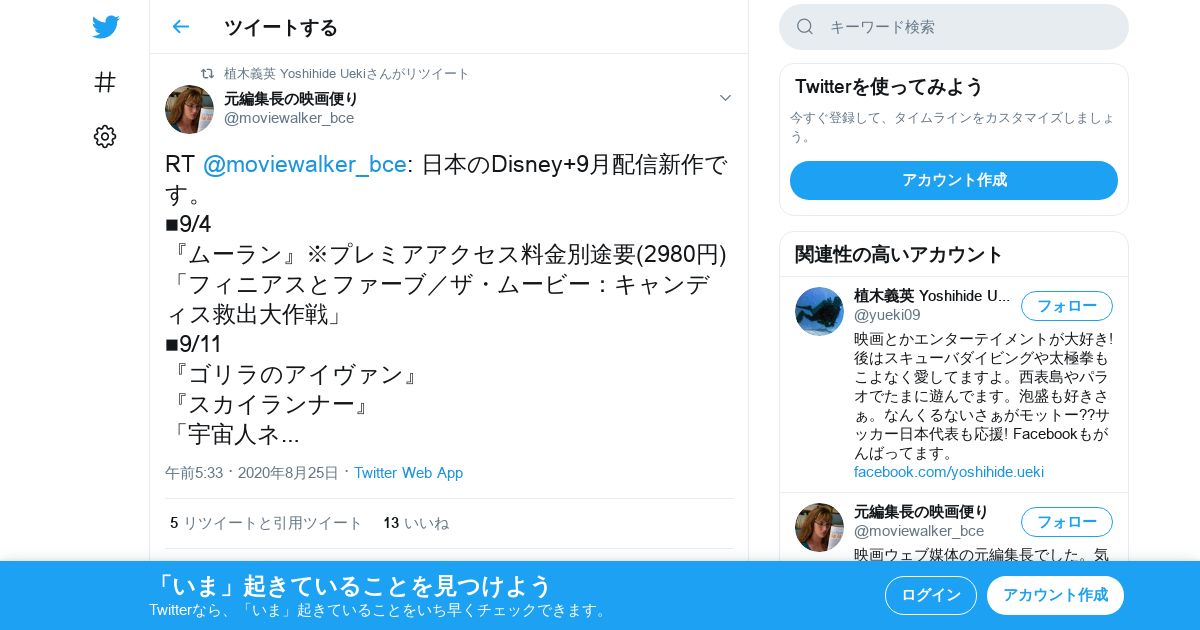
Task: View the 5 リツイートと引用ツイート list
Action: point(266,523)
